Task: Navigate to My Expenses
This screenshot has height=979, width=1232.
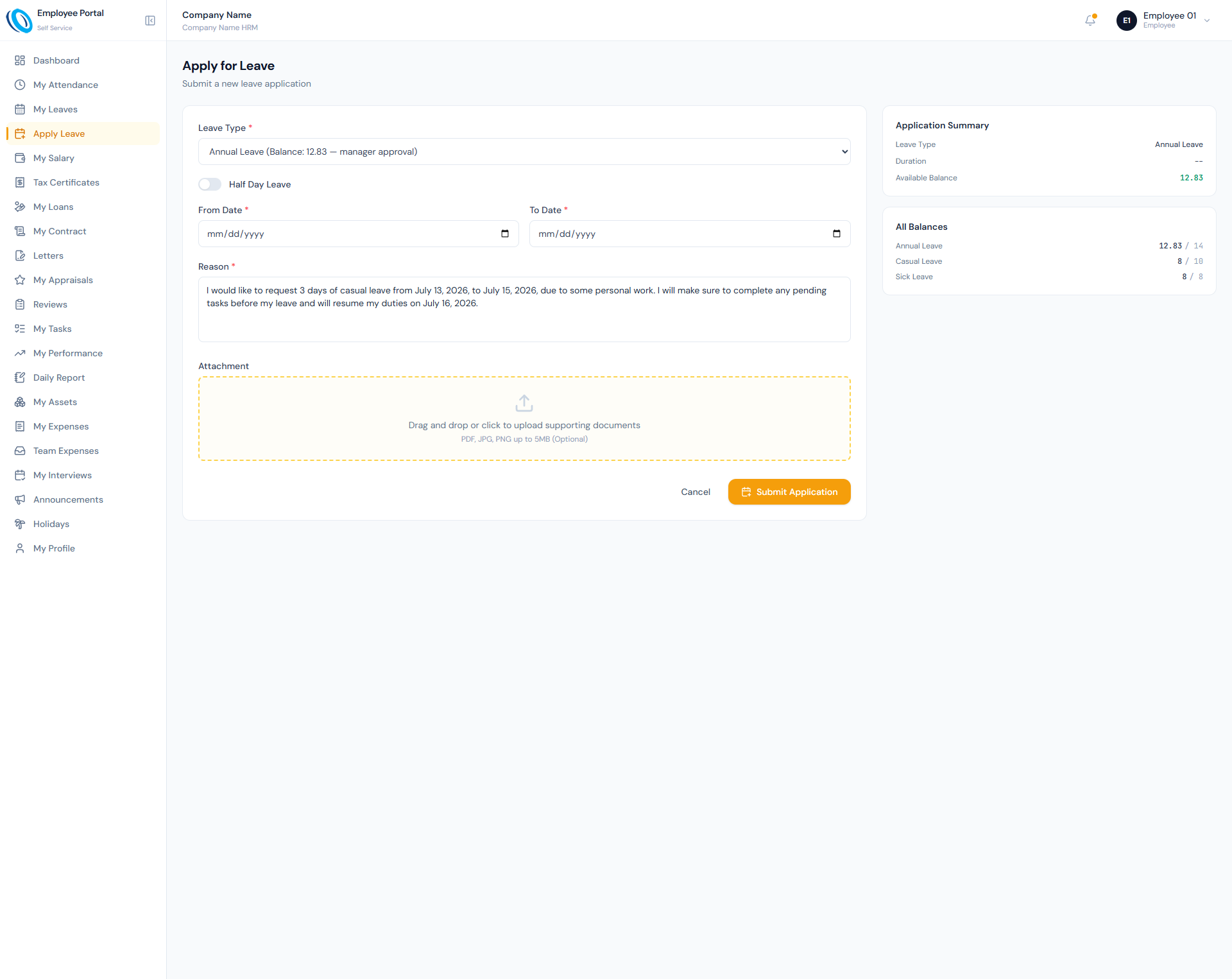Action: [83, 426]
